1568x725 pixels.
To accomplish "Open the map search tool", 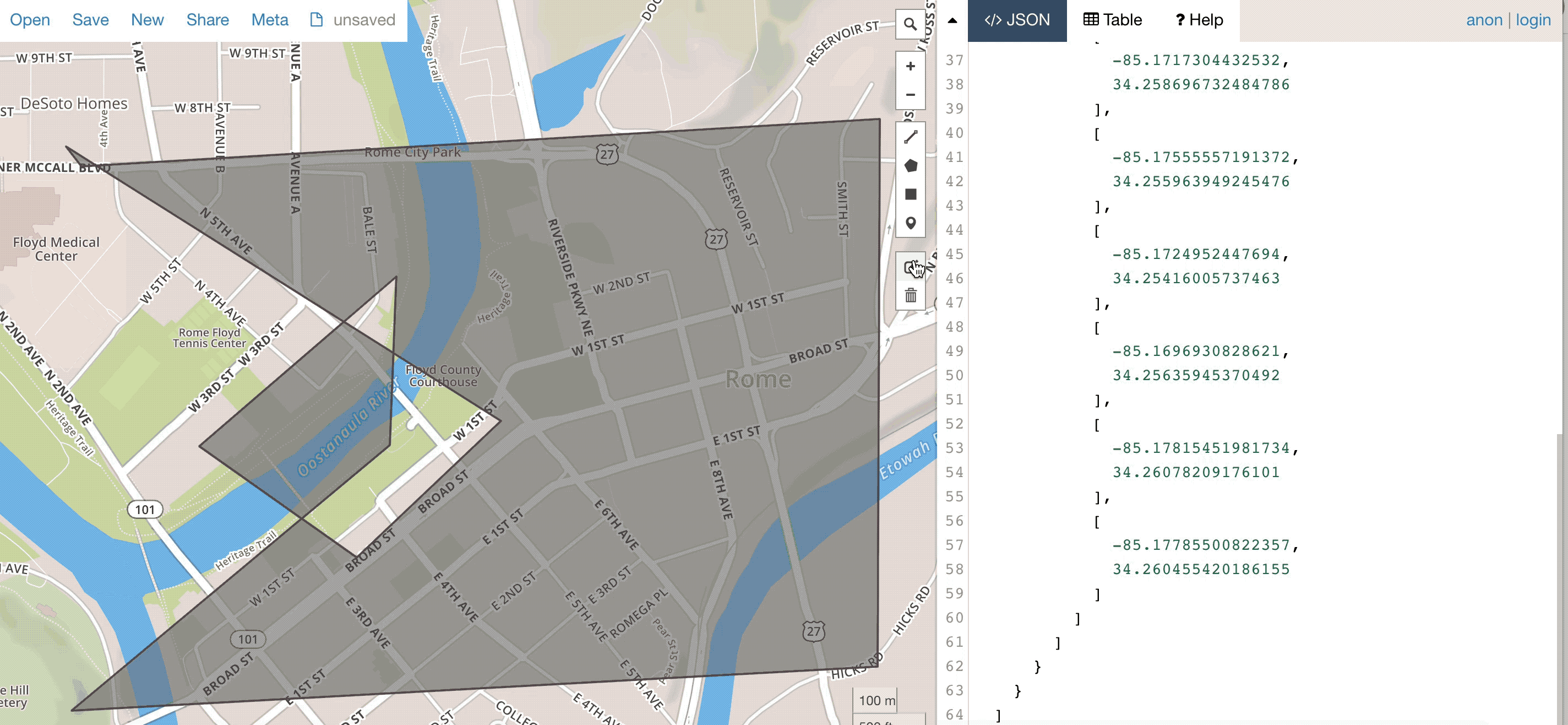I will tap(910, 24).
